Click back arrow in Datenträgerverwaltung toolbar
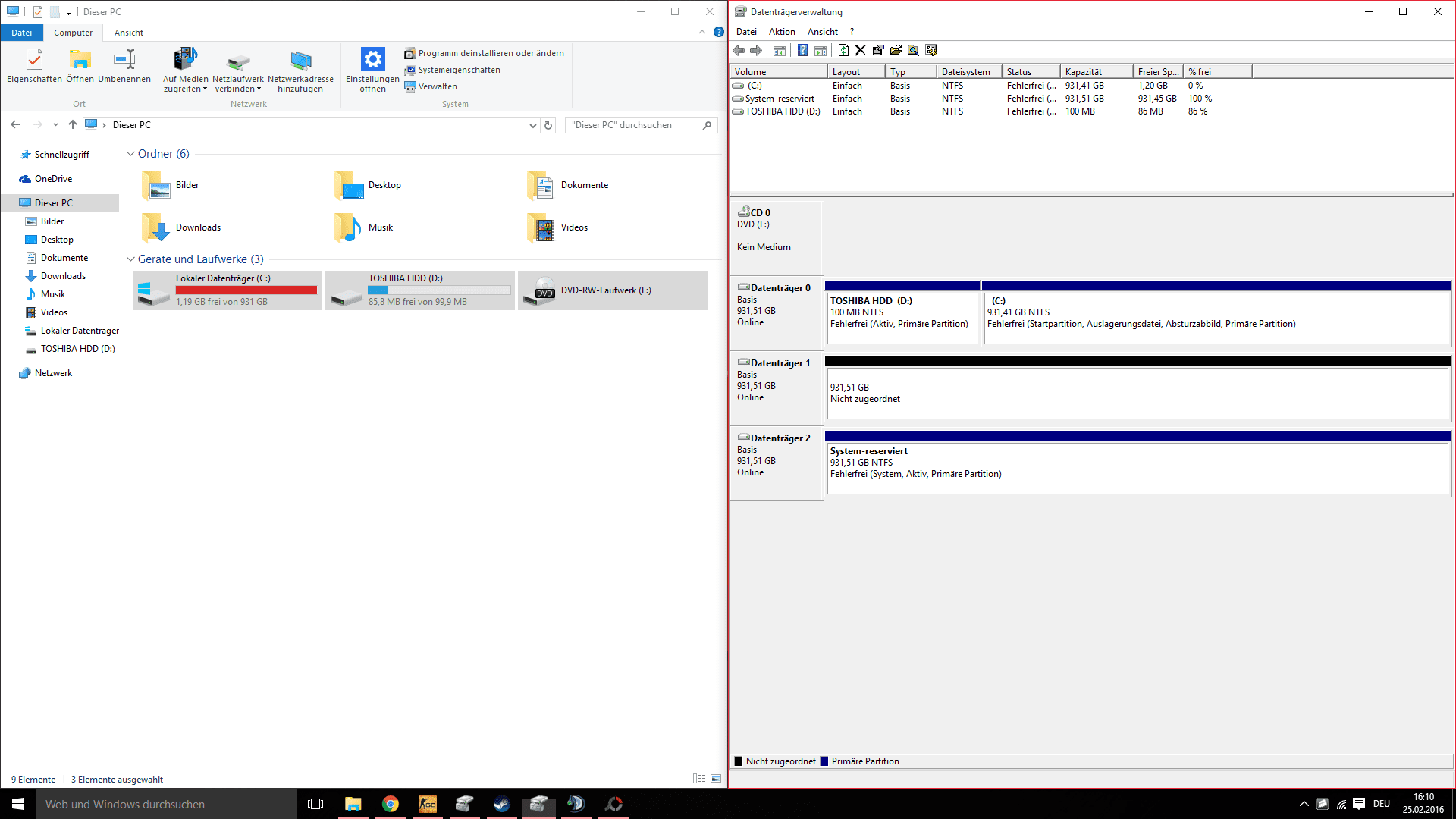 pos(739,50)
